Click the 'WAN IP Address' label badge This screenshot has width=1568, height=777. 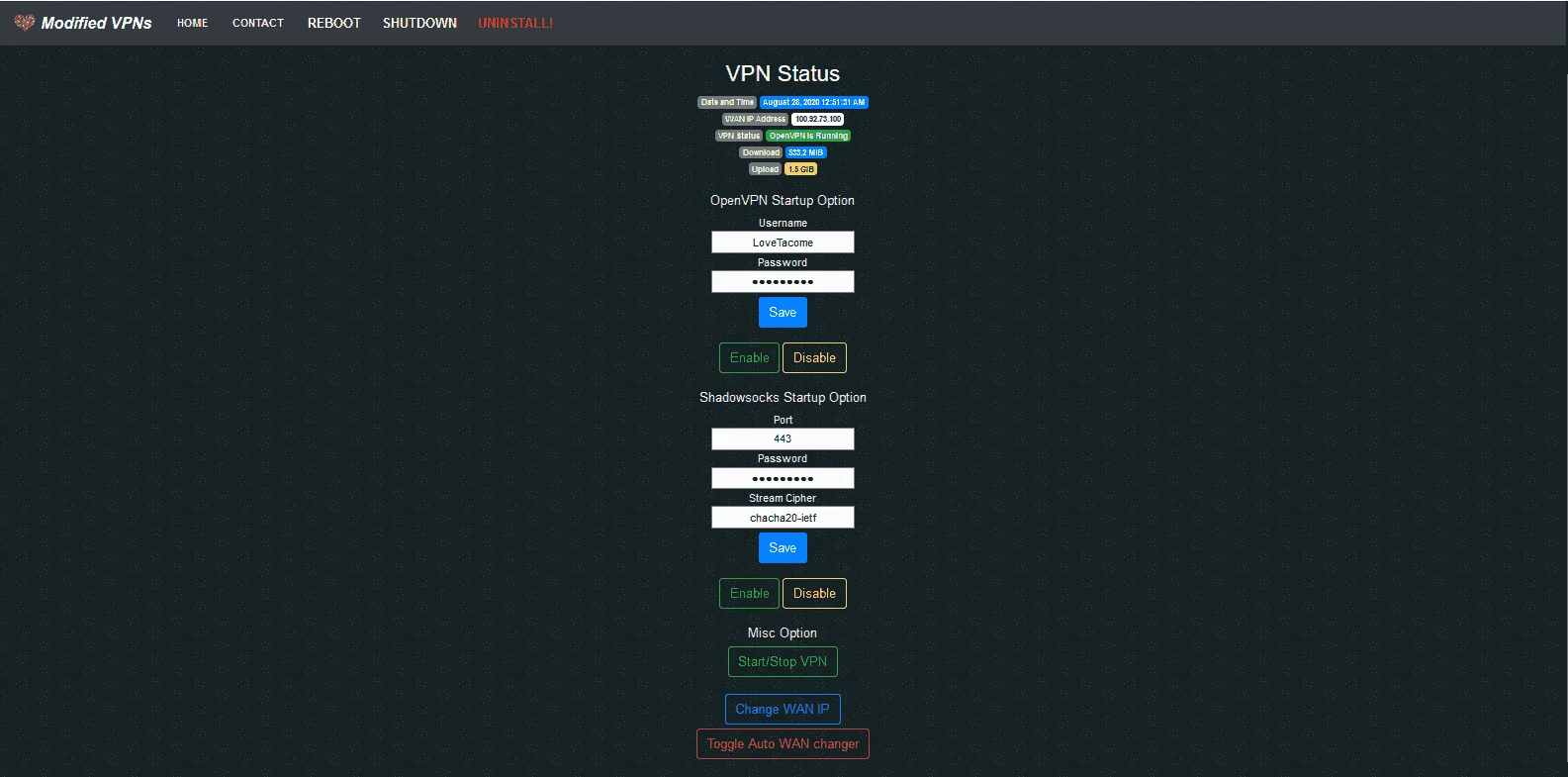pyautogui.click(x=755, y=119)
